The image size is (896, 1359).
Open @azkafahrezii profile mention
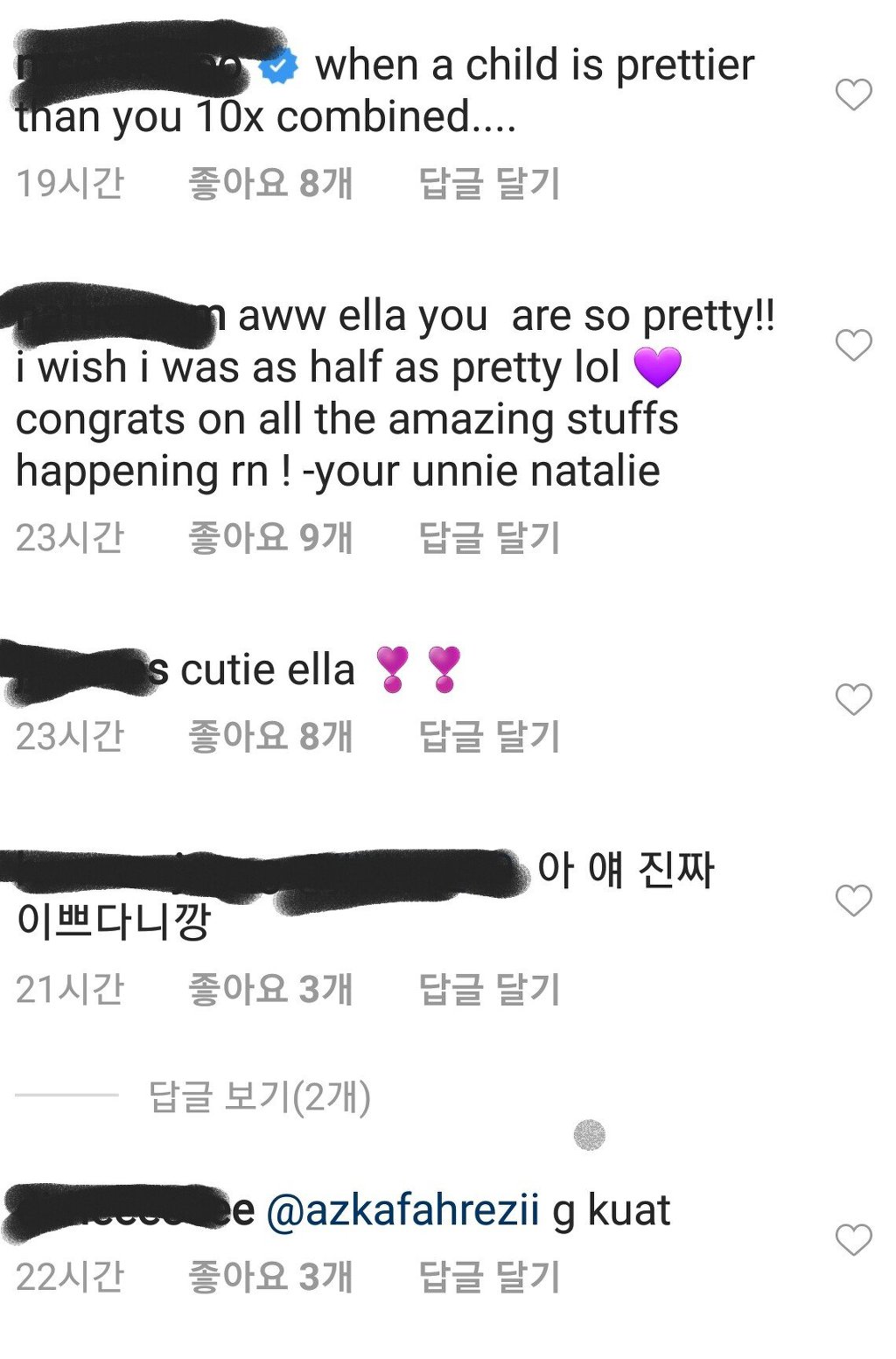(402, 1211)
